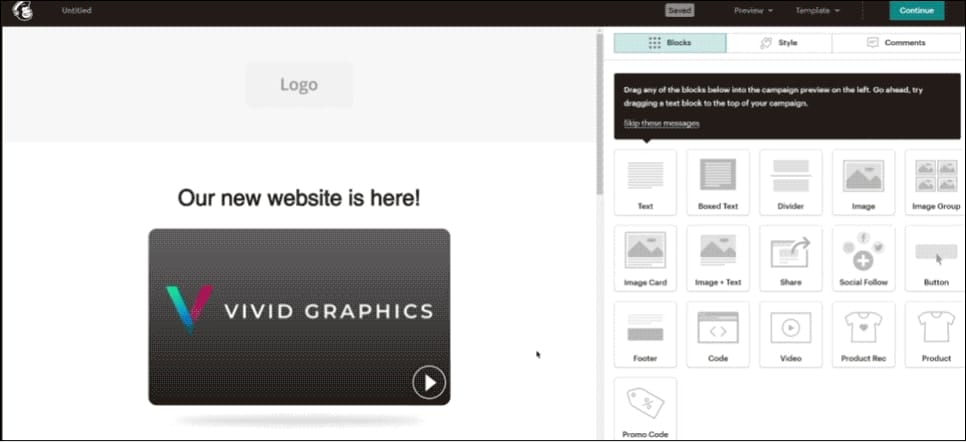The height and width of the screenshot is (442, 966).
Task: Select the Boxed Text block
Action: pyautogui.click(x=718, y=181)
